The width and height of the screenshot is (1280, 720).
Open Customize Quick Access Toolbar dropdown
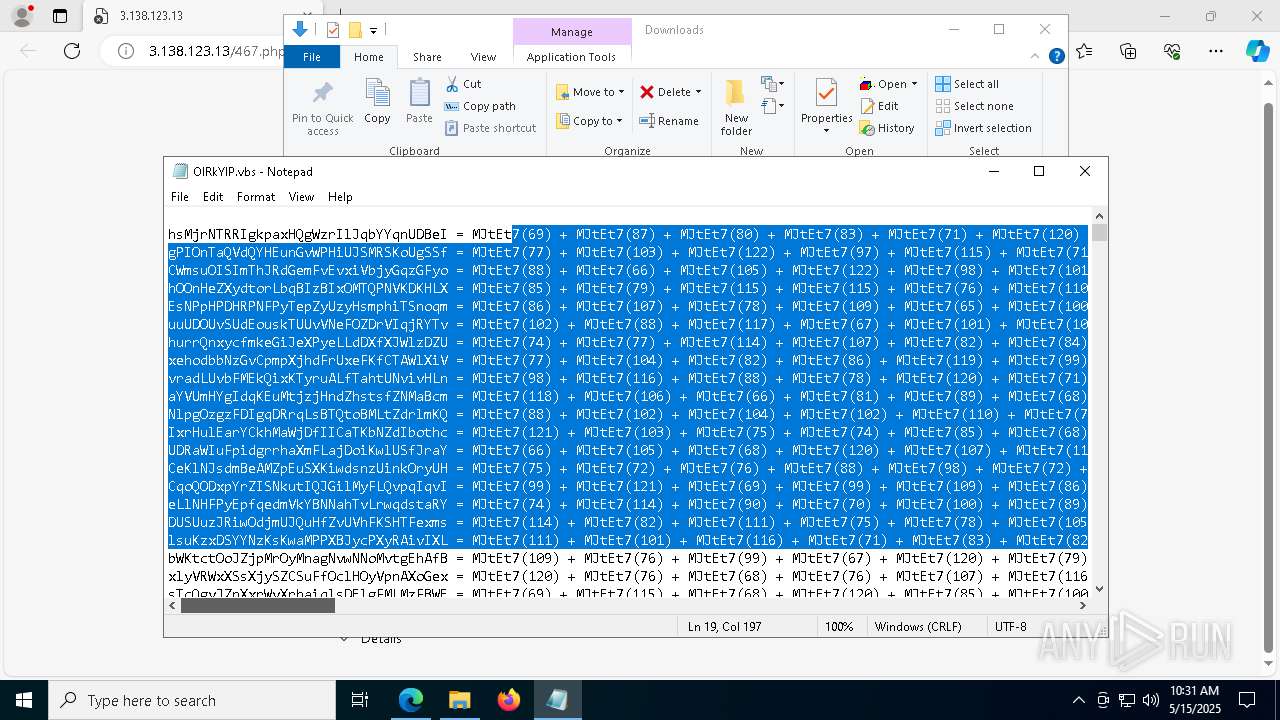[373, 31]
